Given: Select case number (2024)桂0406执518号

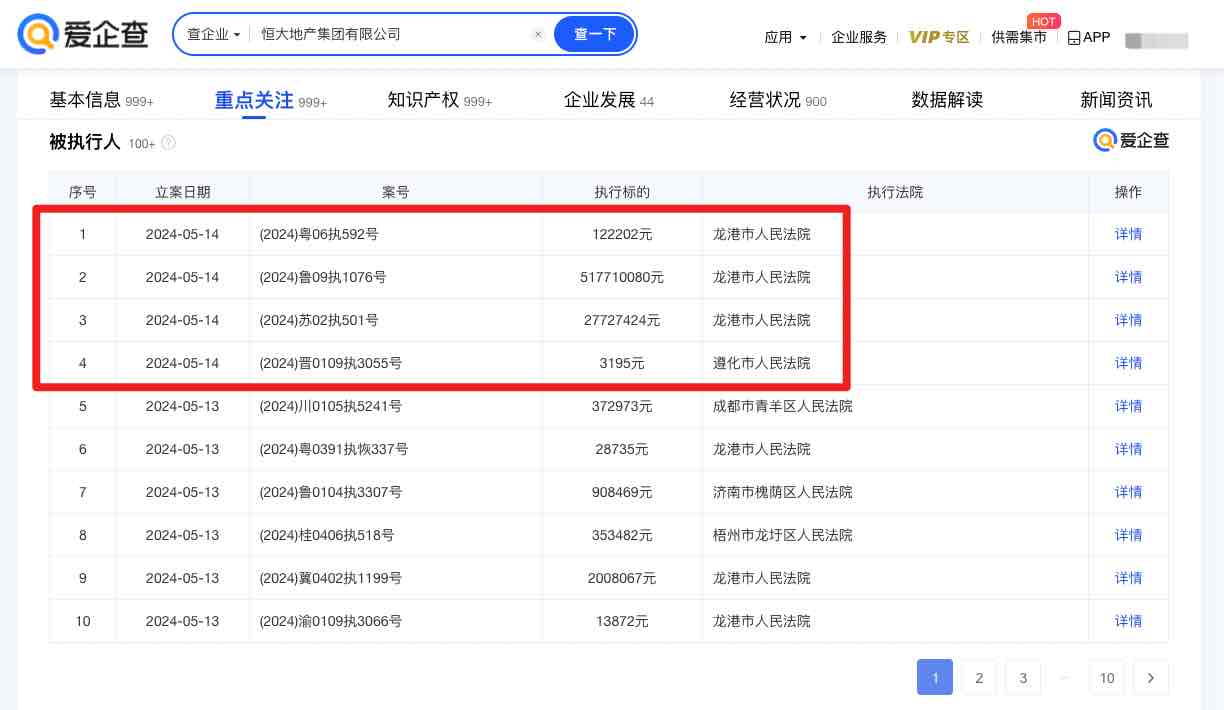Looking at the screenshot, I should click(327, 535).
